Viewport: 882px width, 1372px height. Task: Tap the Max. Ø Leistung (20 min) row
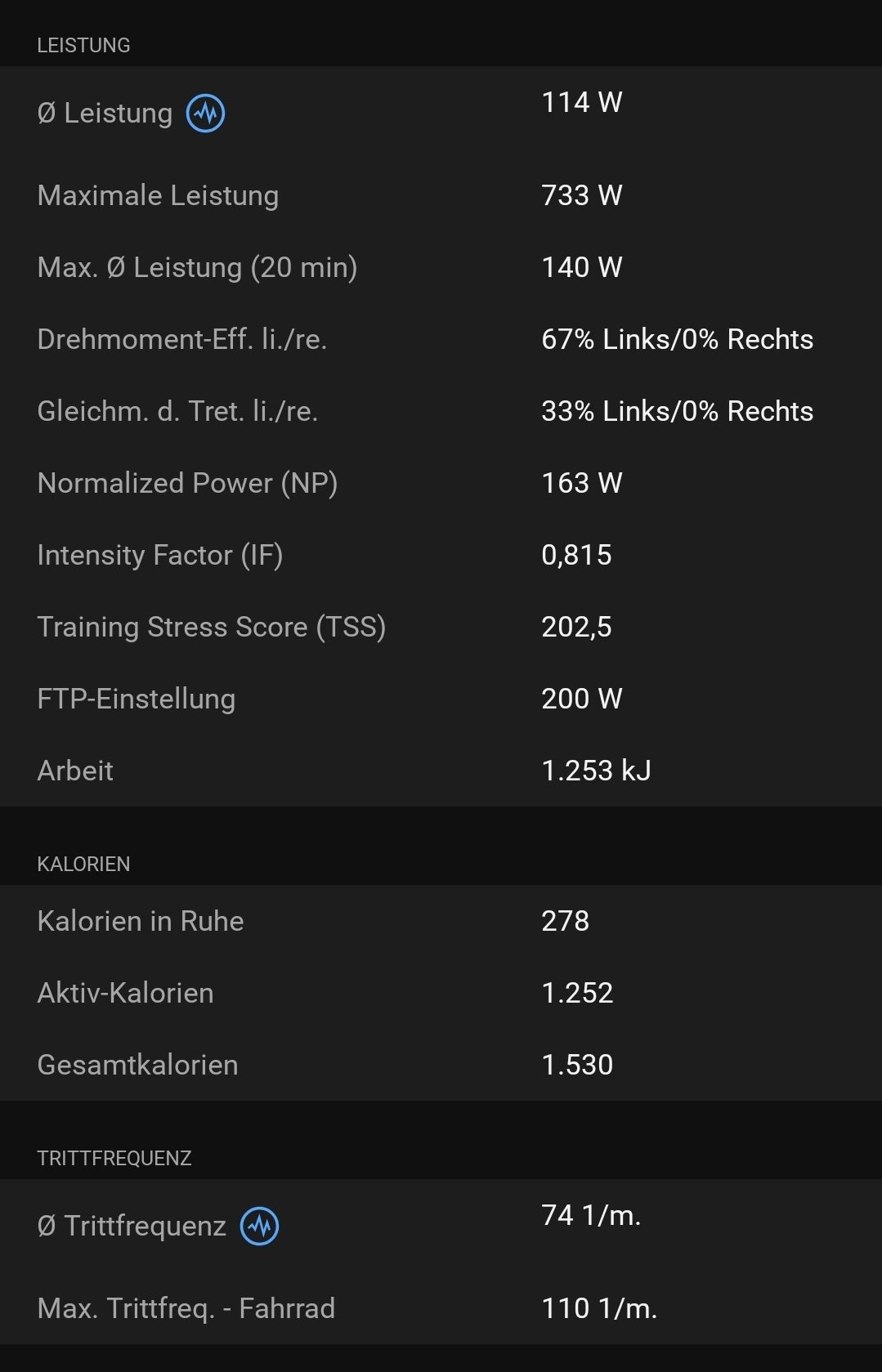click(x=441, y=267)
